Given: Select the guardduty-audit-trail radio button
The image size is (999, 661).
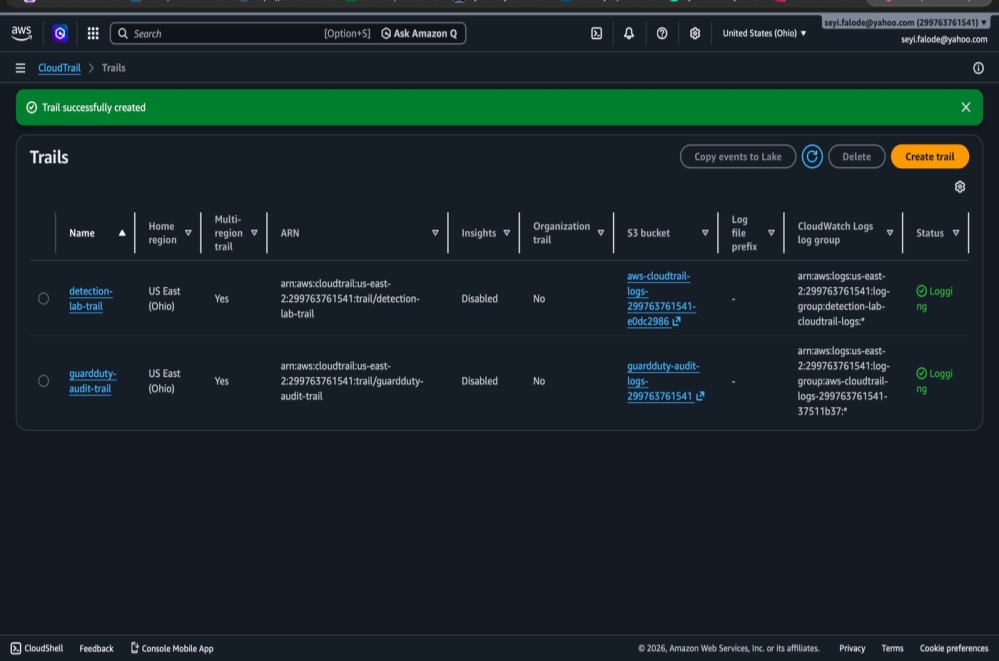Looking at the screenshot, I should click(x=43, y=381).
